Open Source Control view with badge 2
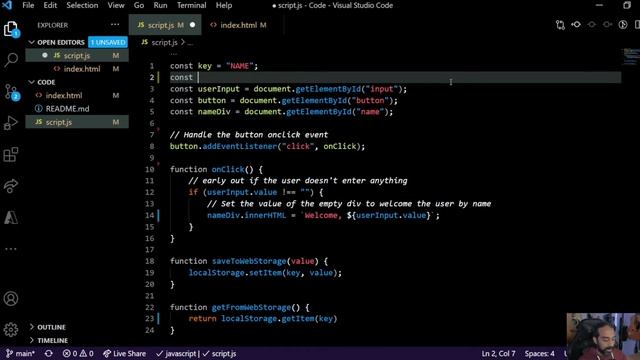This screenshot has width=640, height=360. click(x=11, y=92)
